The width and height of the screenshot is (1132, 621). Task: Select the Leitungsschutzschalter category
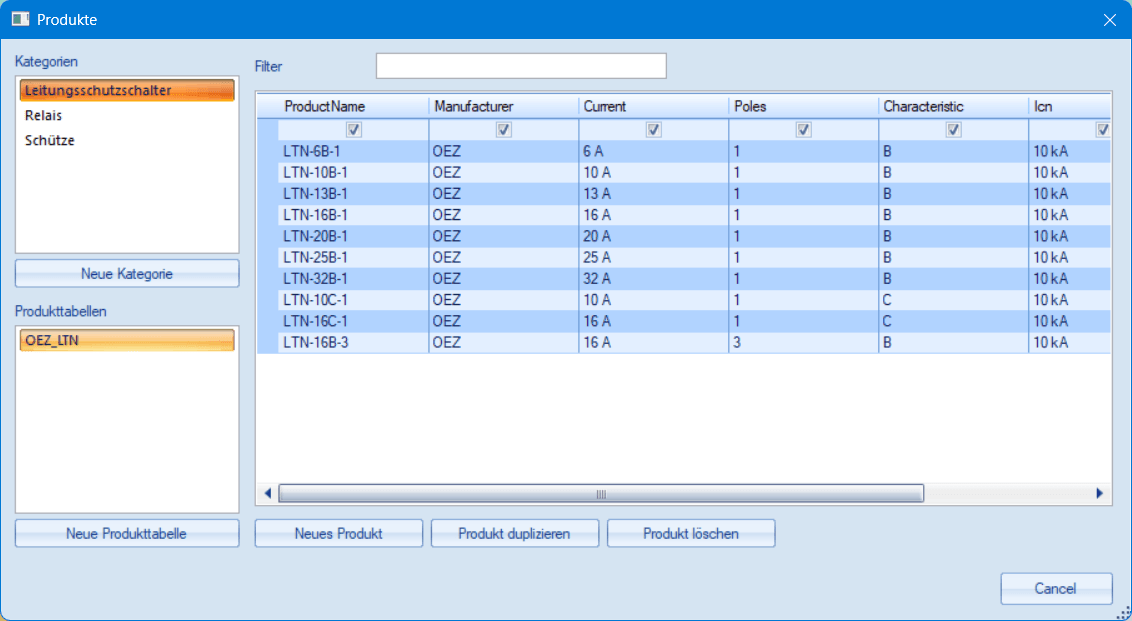(x=127, y=90)
